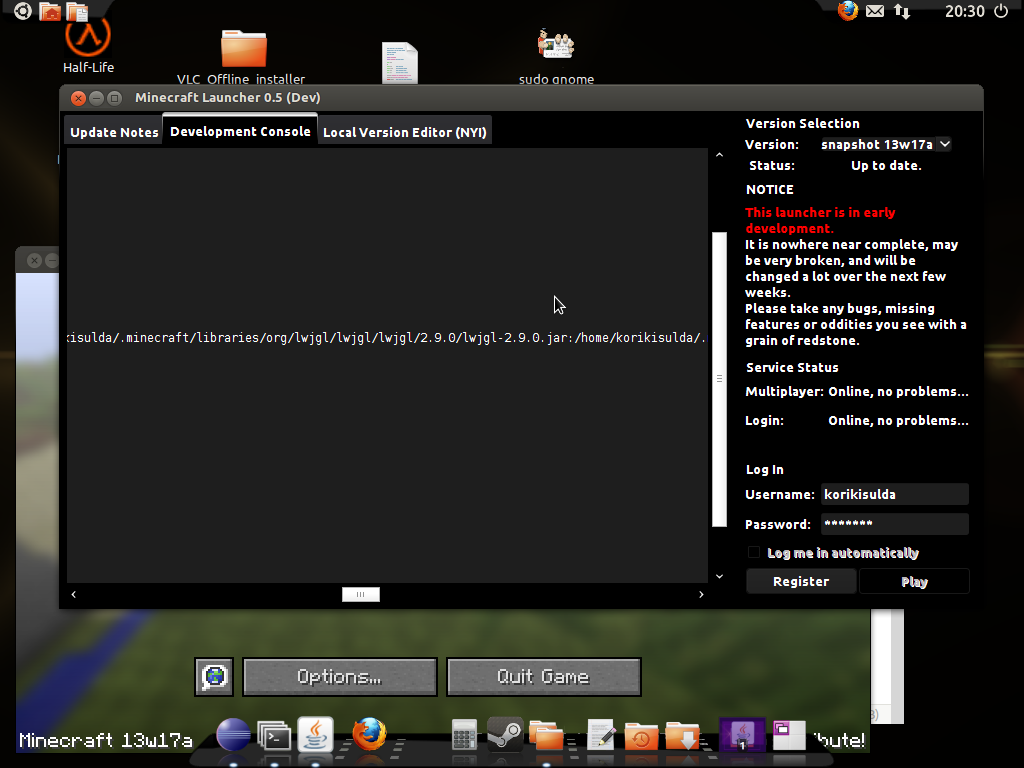
Task: Click the horizontal scrollbar thumb in console
Action: [361, 594]
